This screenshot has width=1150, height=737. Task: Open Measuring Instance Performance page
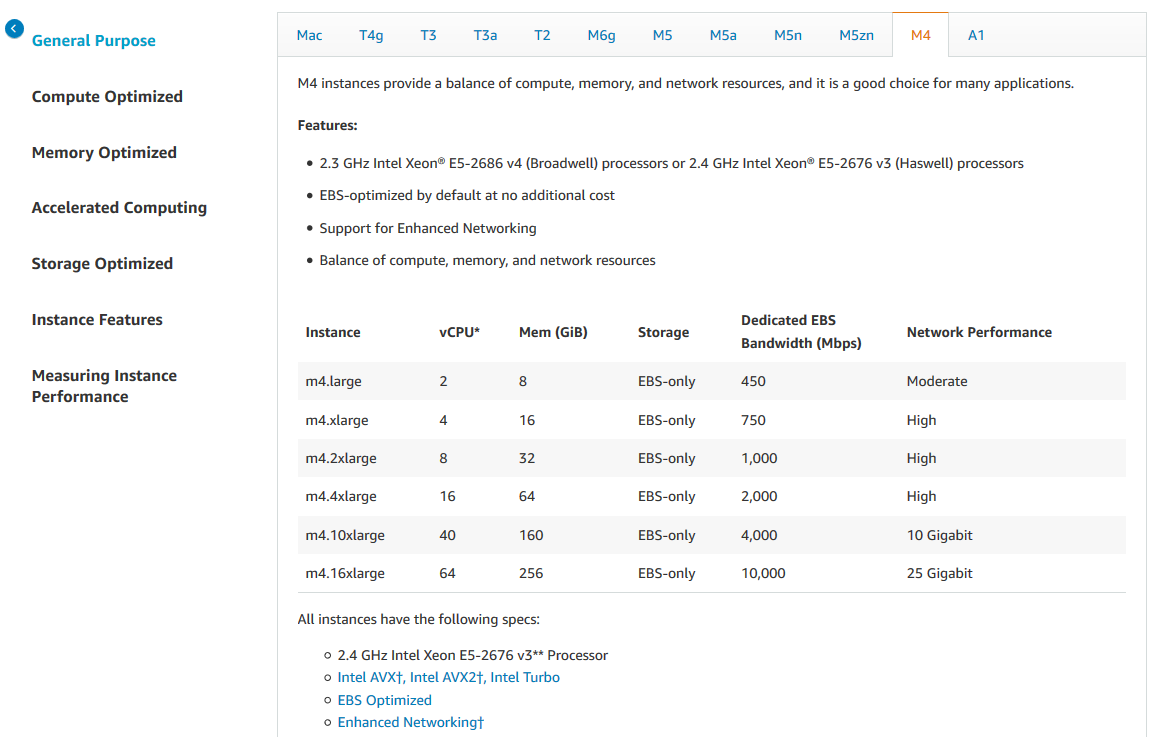[104, 386]
